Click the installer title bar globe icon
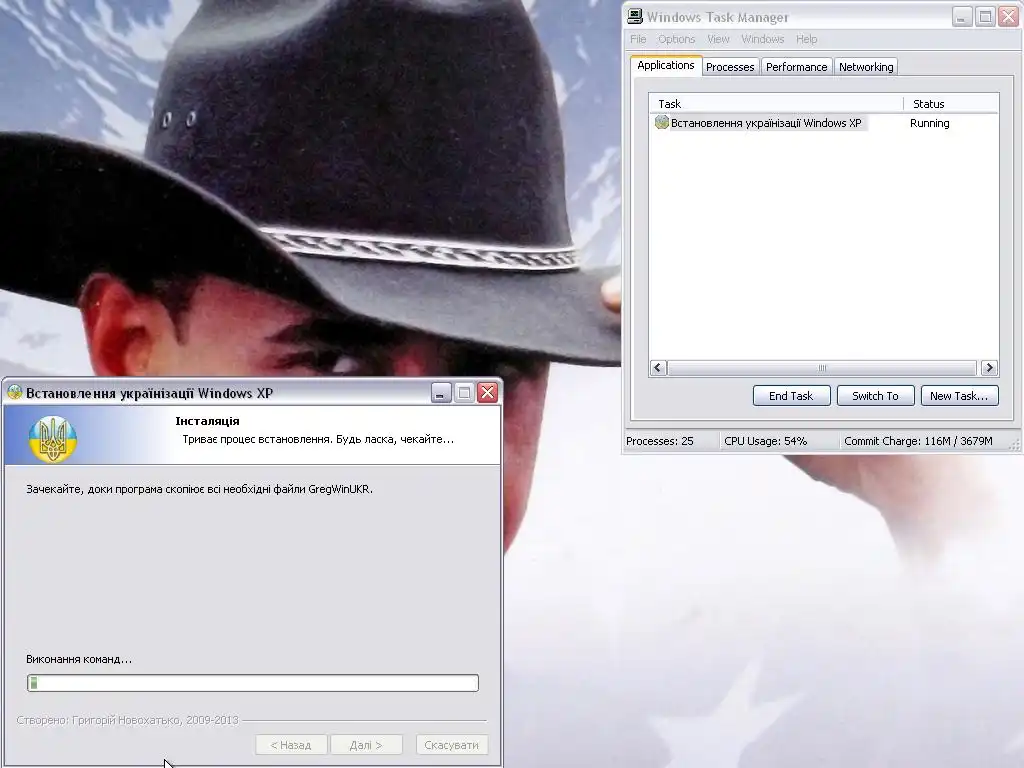1024x768 pixels. tap(14, 392)
